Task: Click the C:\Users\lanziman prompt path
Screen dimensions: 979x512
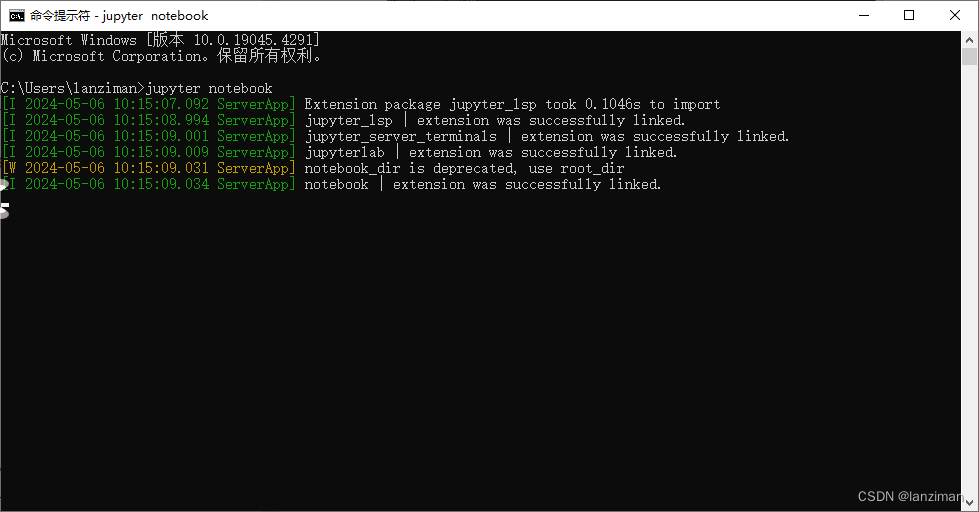Action: pos(72,89)
